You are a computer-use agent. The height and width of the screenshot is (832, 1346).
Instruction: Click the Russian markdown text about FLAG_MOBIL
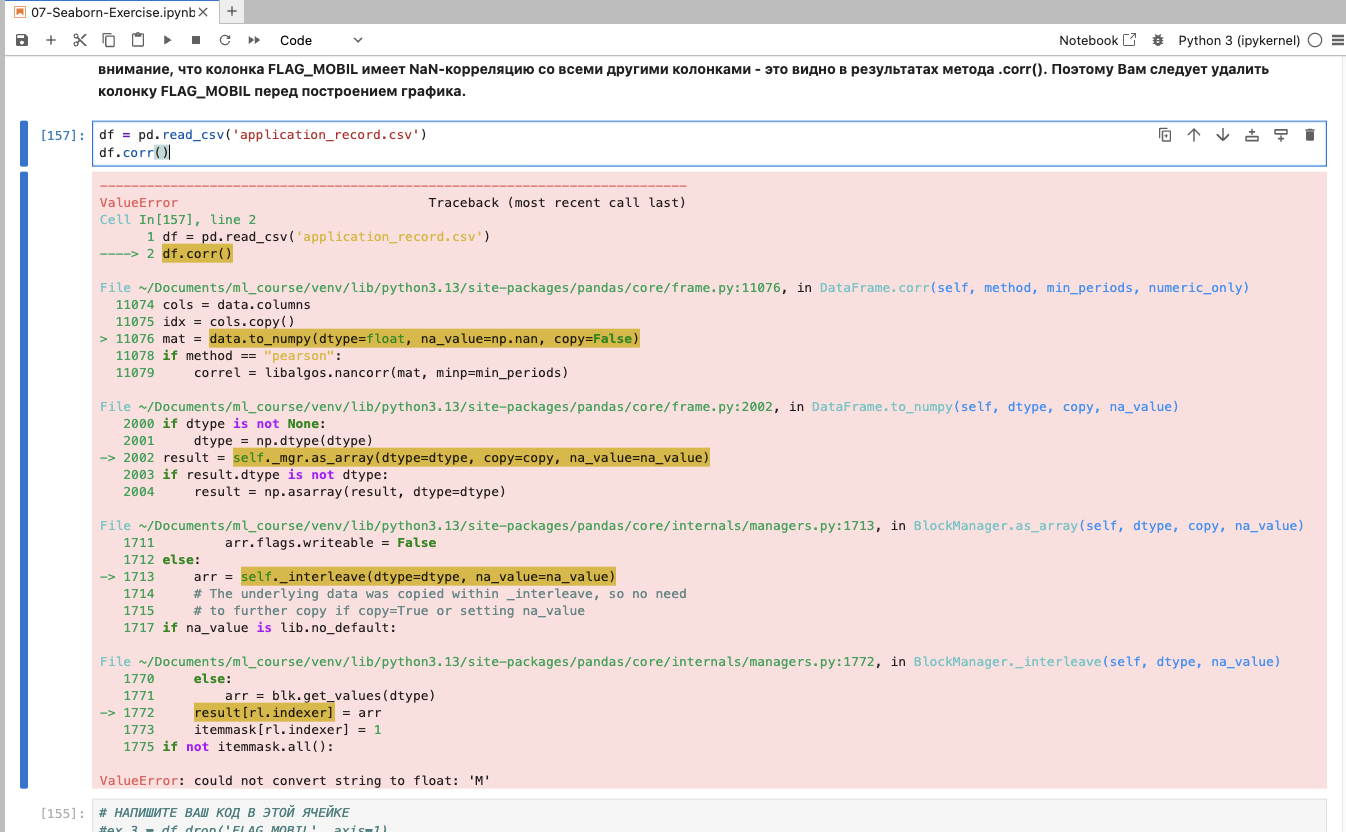coord(683,81)
